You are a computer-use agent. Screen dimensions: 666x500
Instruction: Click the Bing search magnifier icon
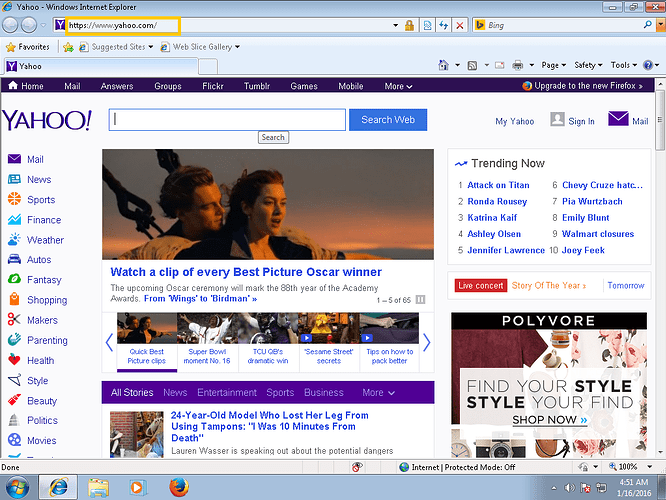click(648, 25)
